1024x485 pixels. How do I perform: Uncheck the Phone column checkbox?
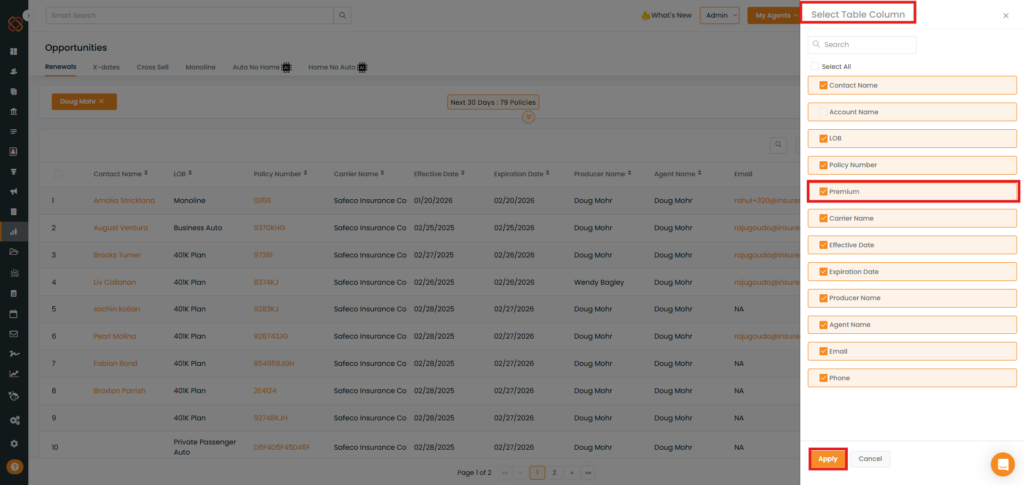click(823, 378)
